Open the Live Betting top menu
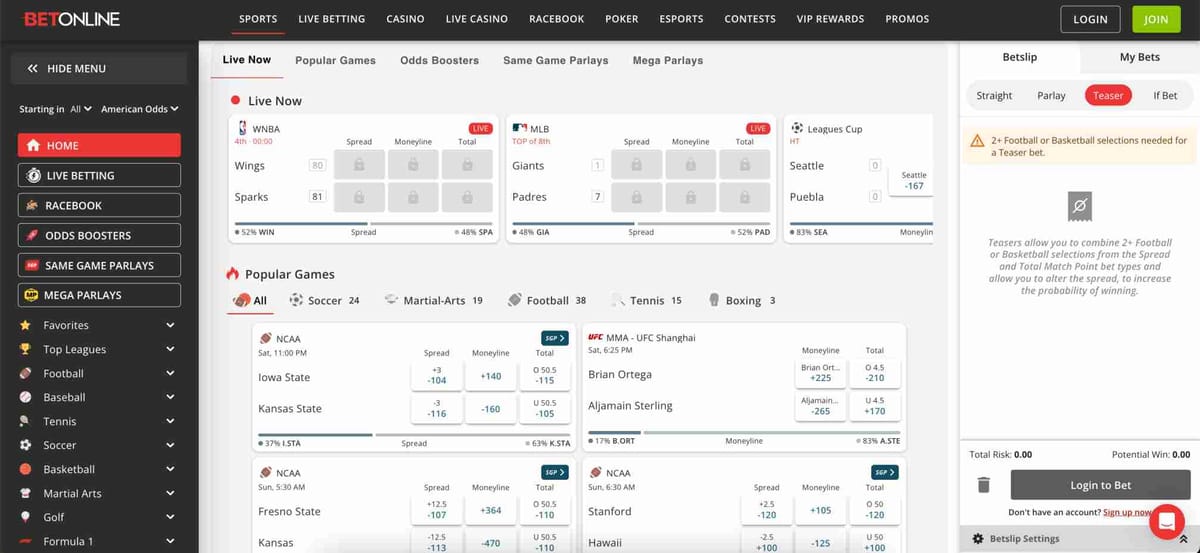 331,19
